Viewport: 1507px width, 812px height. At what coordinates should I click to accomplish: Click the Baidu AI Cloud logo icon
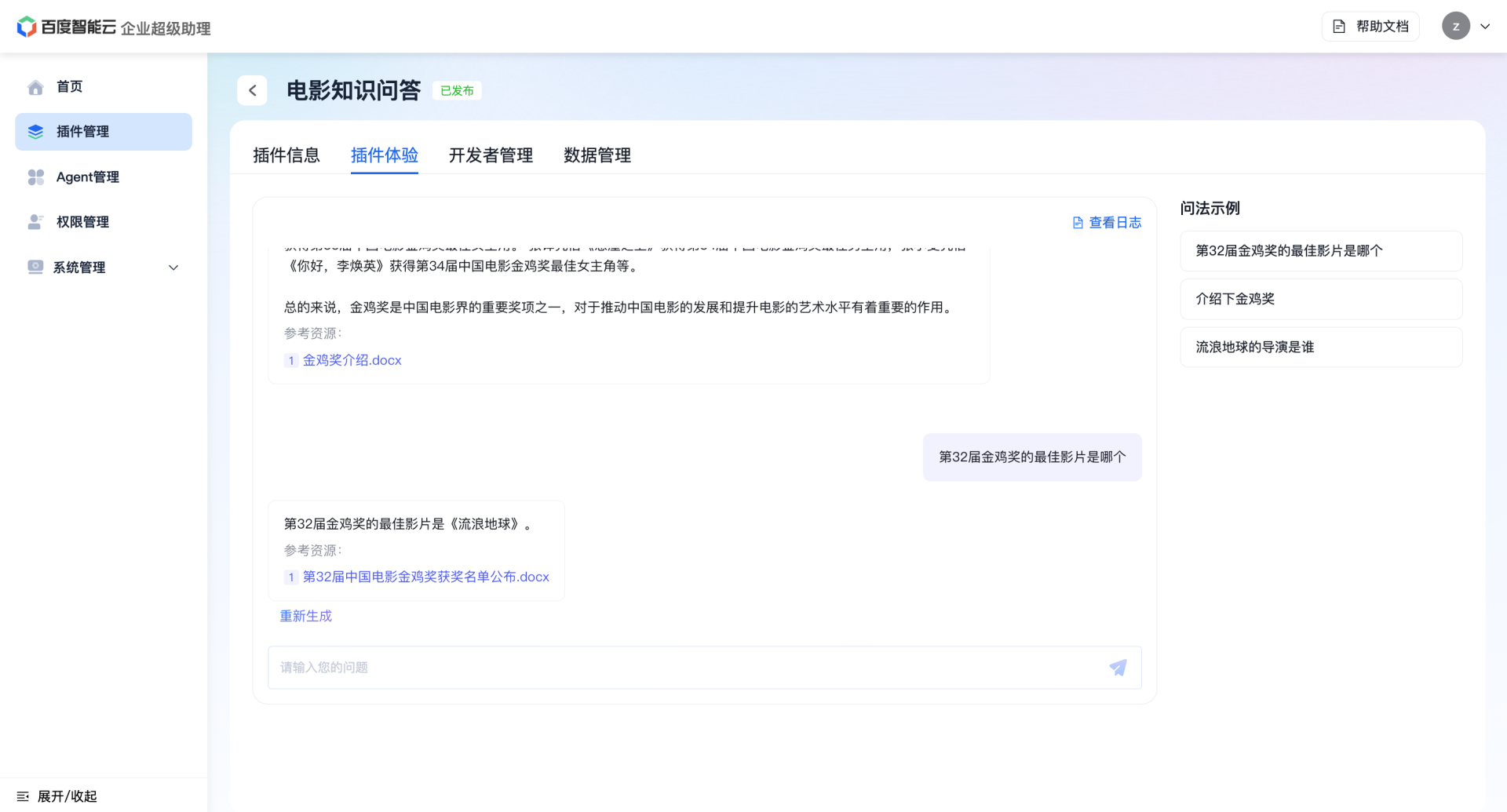(x=27, y=27)
